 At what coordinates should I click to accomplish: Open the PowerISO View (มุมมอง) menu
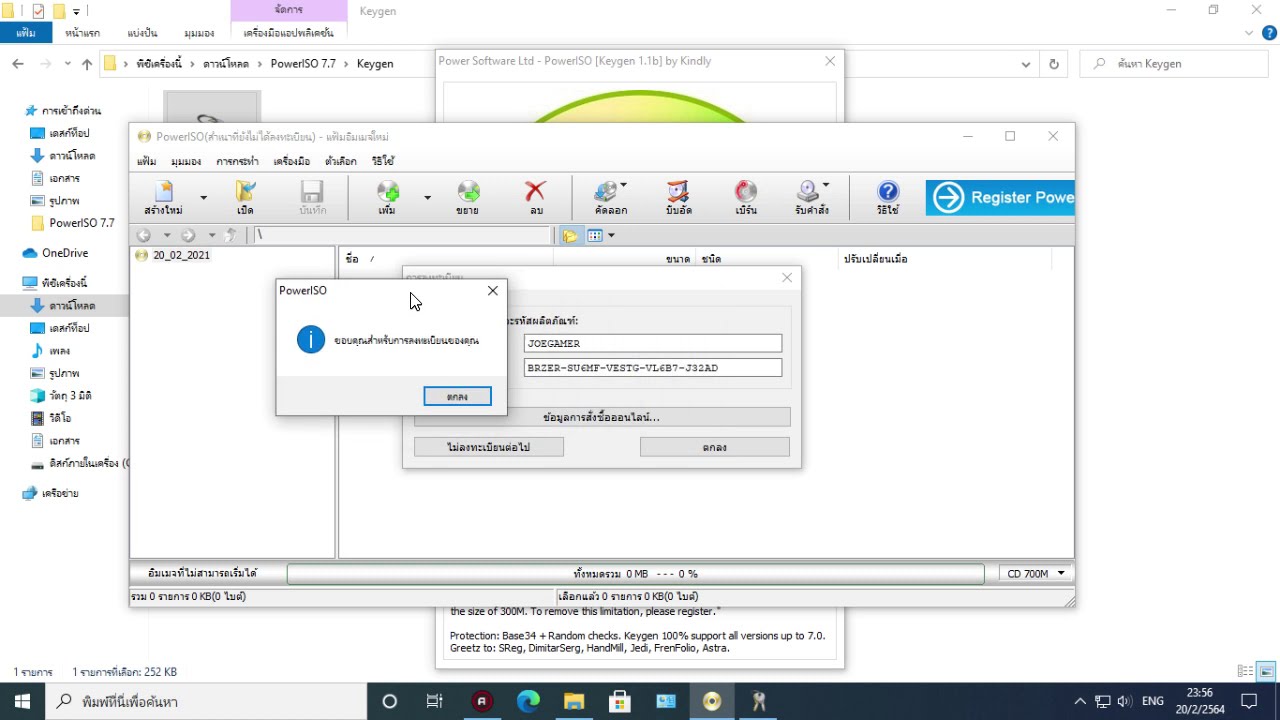[186, 161]
